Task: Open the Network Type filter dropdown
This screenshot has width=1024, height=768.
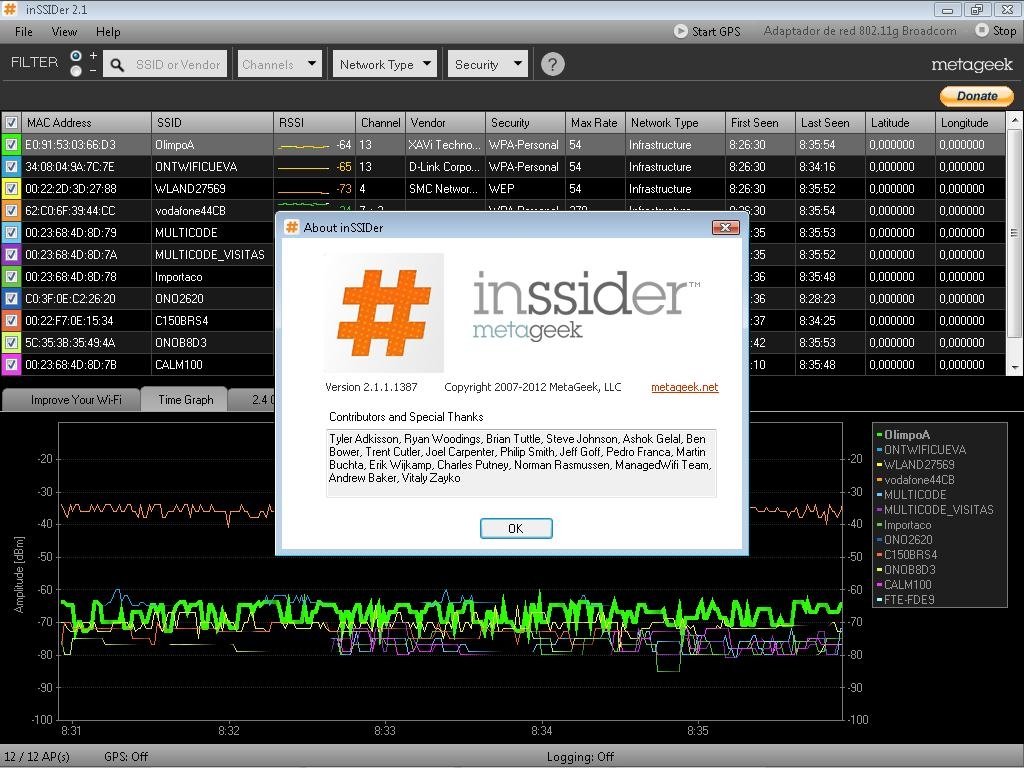Action: point(385,64)
